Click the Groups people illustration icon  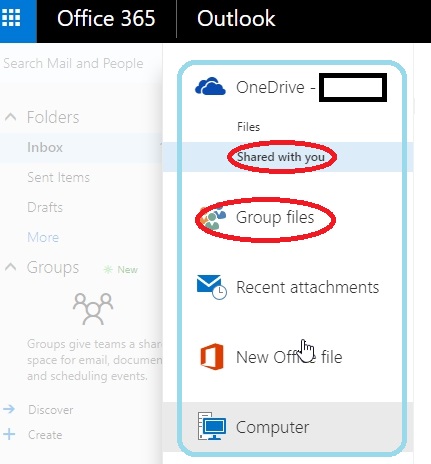(x=93, y=309)
